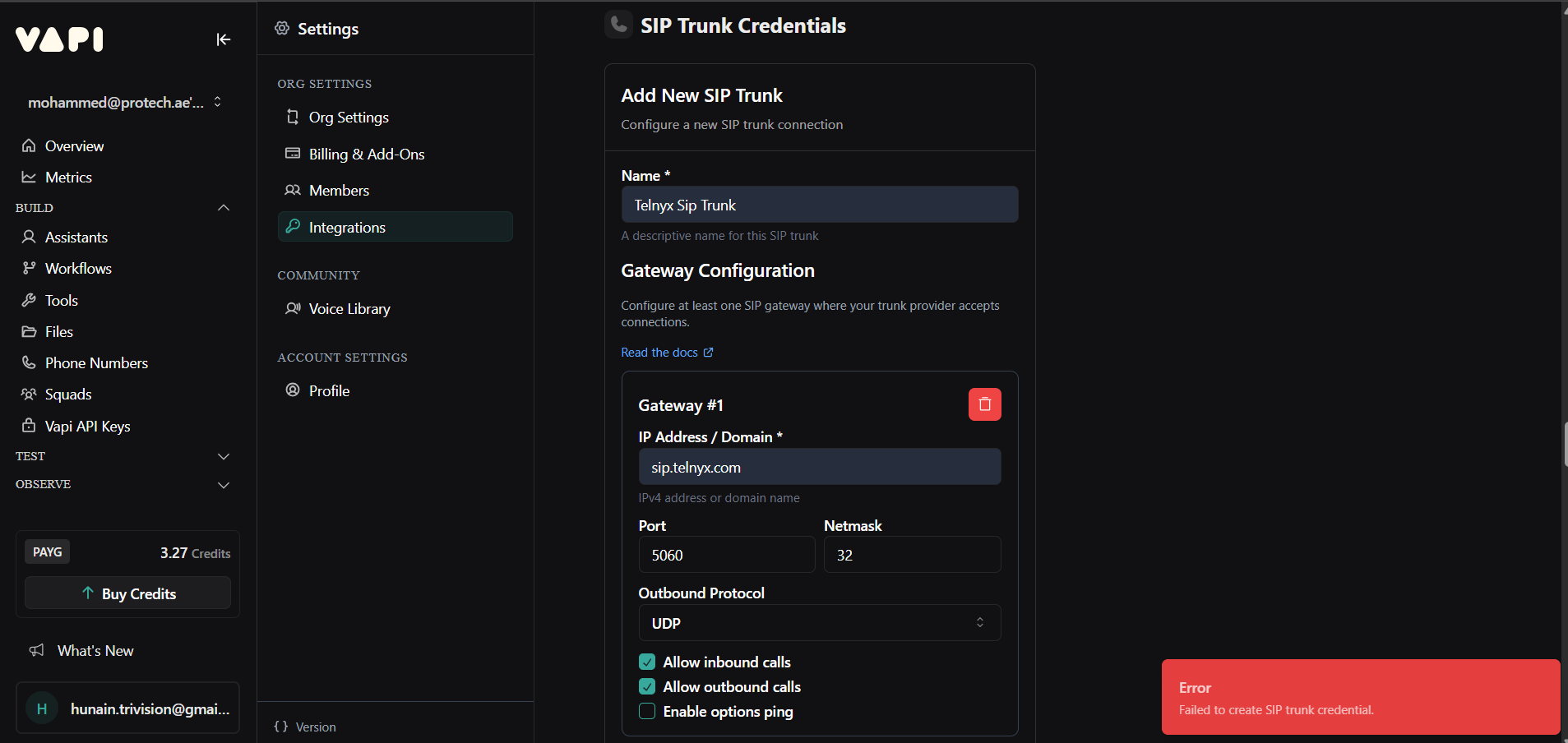Select the Integrations settings item
Image resolution: width=1568 pixels, height=743 pixels.
point(395,227)
